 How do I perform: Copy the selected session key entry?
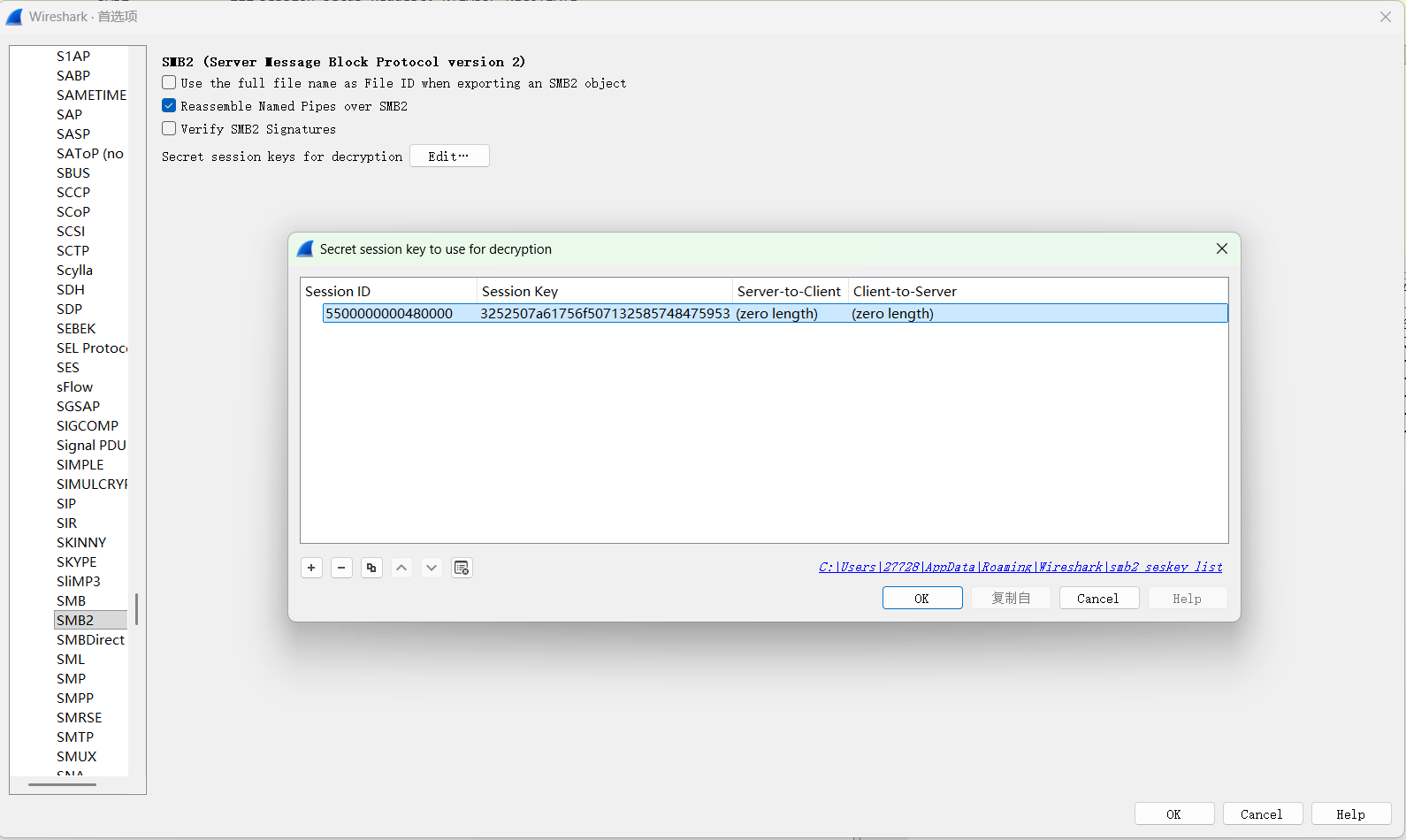tap(371, 568)
